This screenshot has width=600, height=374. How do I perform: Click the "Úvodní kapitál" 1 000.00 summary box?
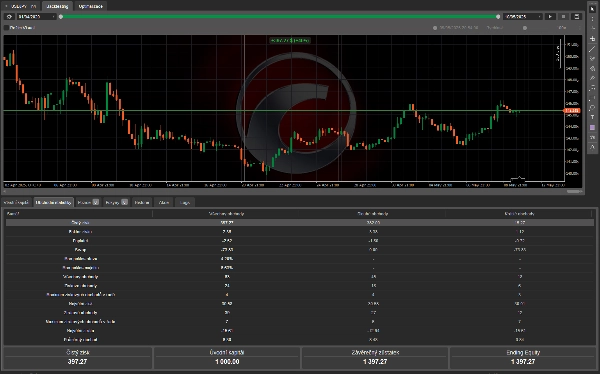(x=227, y=358)
